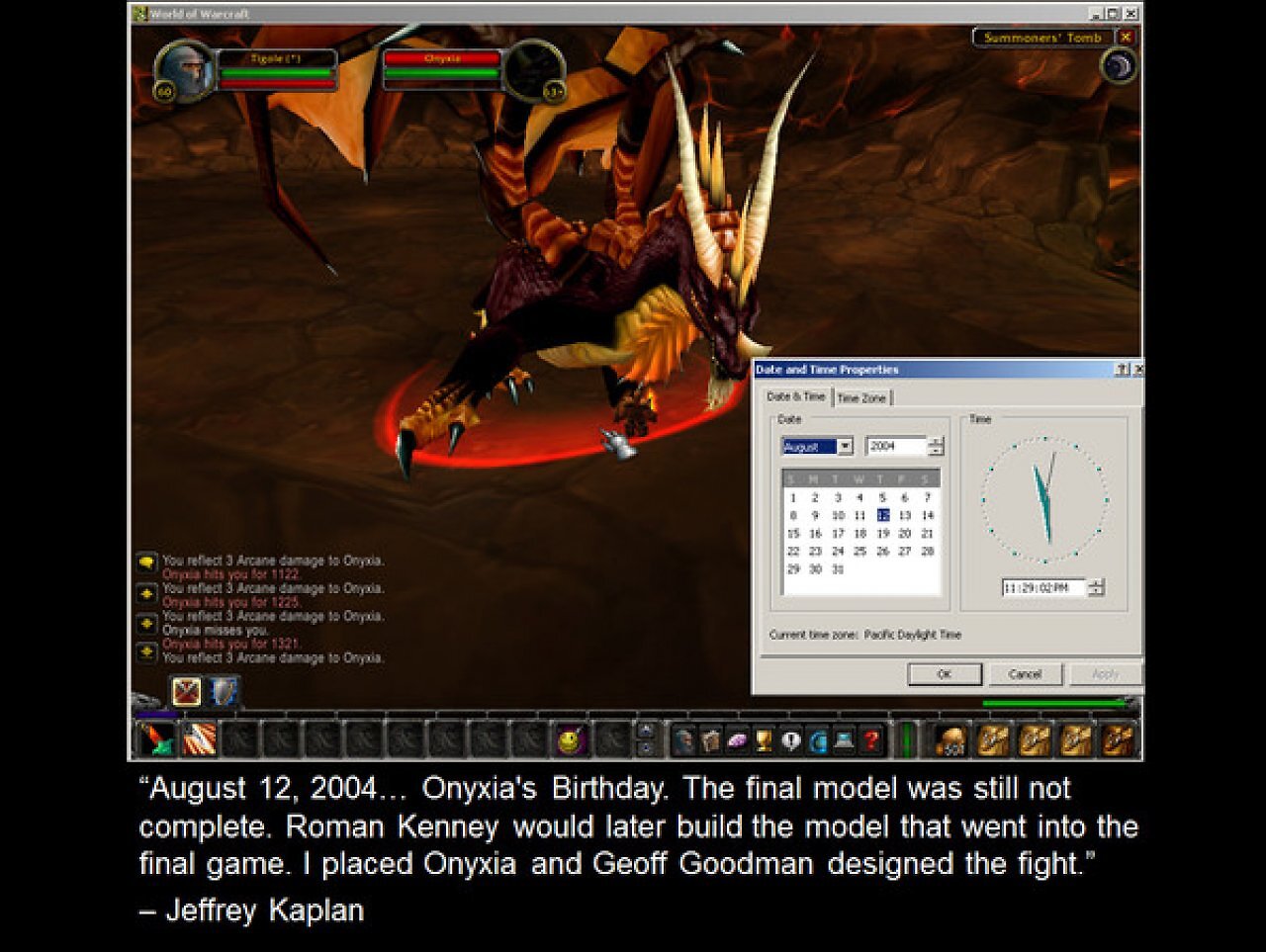Image resolution: width=1266 pixels, height=952 pixels.
Task: Click the gold trophy micro menu icon
Action: [764, 739]
